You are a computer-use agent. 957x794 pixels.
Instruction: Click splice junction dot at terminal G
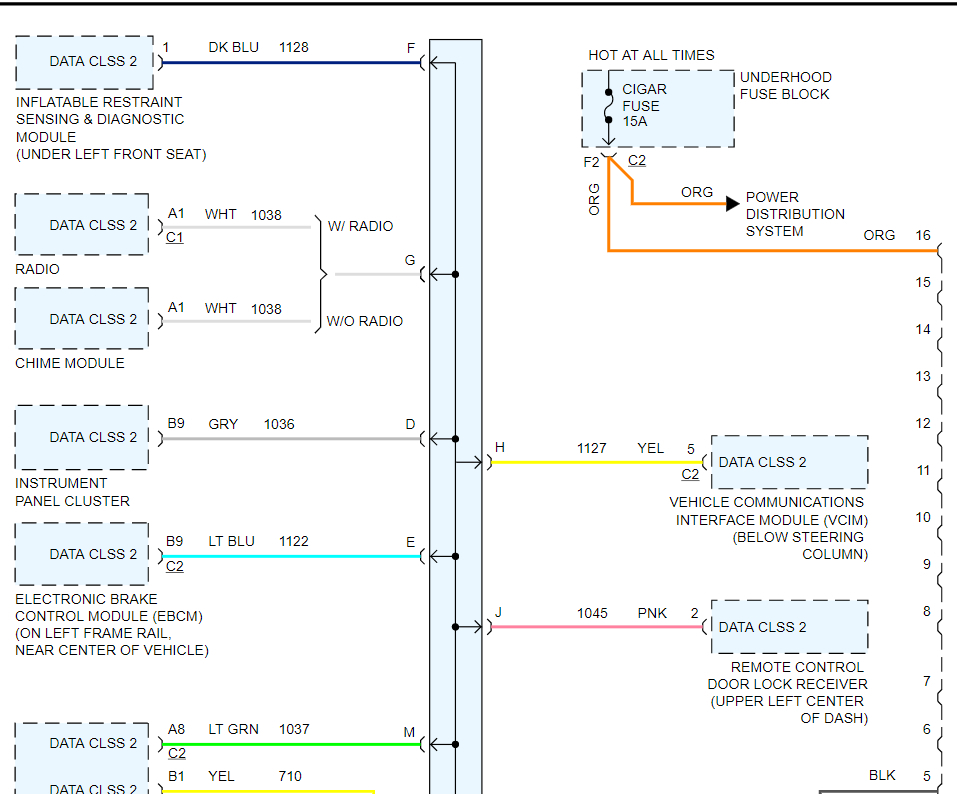pyautogui.click(x=455, y=275)
